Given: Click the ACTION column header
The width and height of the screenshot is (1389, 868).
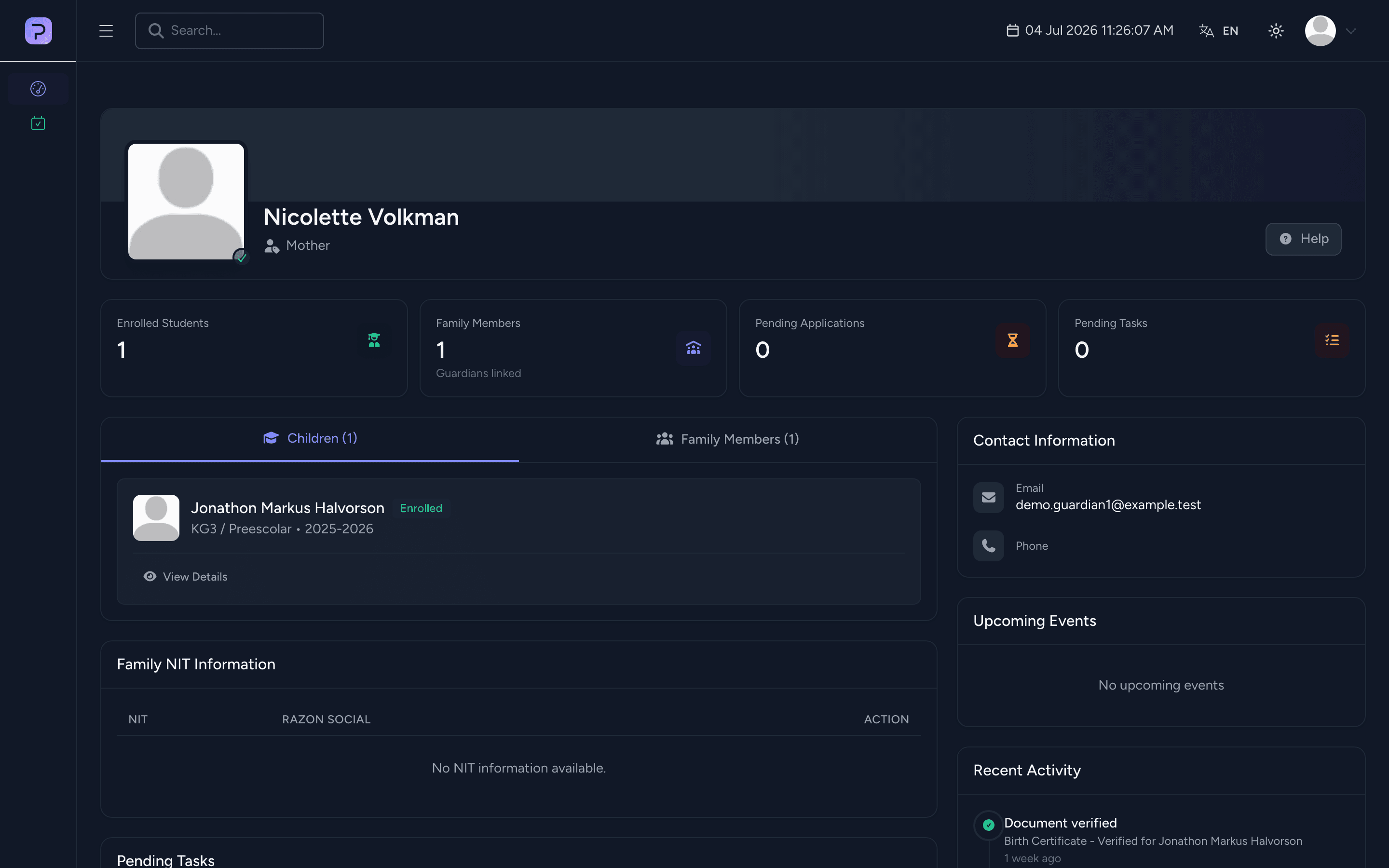Looking at the screenshot, I should coord(886,719).
